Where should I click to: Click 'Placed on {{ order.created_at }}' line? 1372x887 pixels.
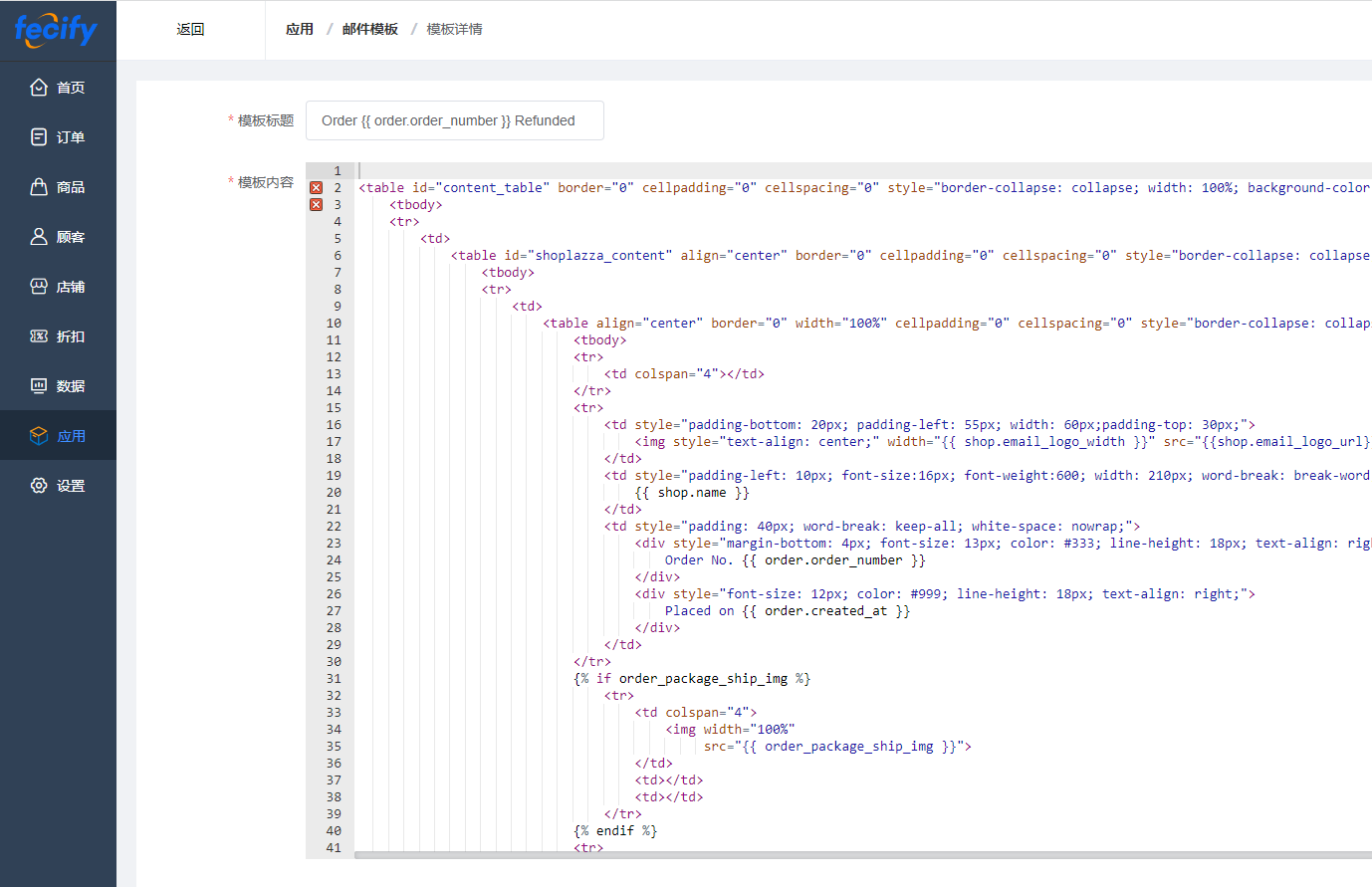(788, 611)
